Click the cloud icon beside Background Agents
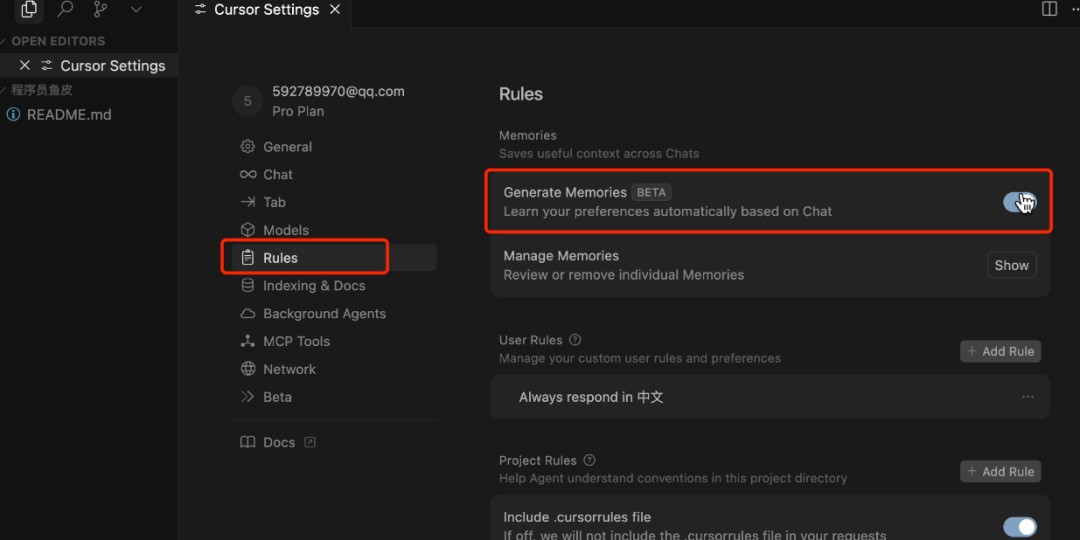This screenshot has height=540, width=1080. coord(247,313)
